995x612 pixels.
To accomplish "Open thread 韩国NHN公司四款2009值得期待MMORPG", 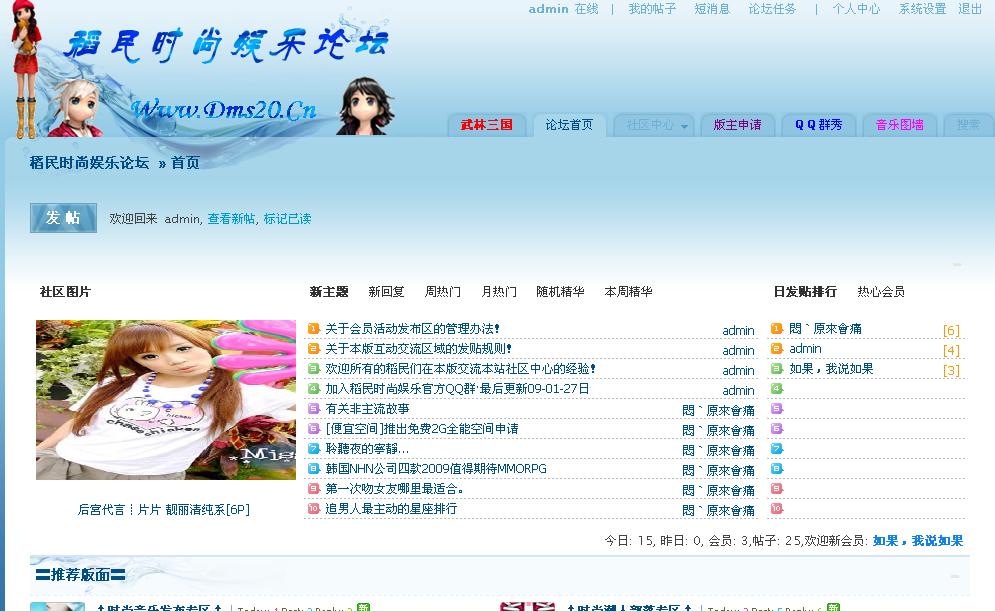I will 436,469.
